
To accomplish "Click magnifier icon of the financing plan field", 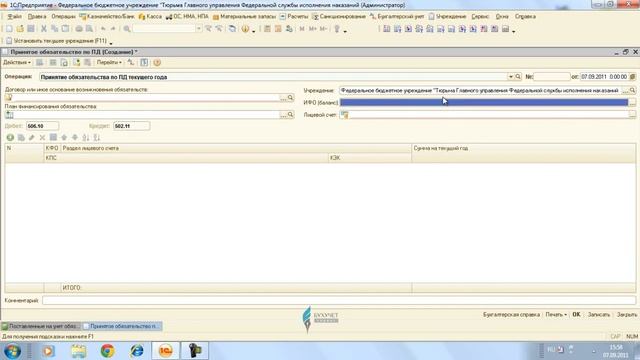I will (290, 115).
